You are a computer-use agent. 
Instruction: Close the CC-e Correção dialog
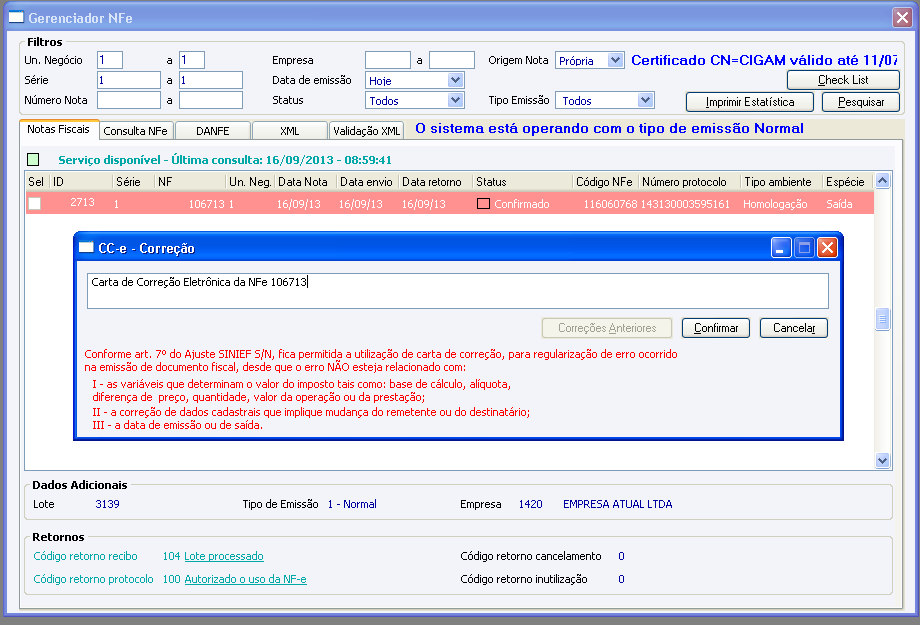click(x=827, y=248)
